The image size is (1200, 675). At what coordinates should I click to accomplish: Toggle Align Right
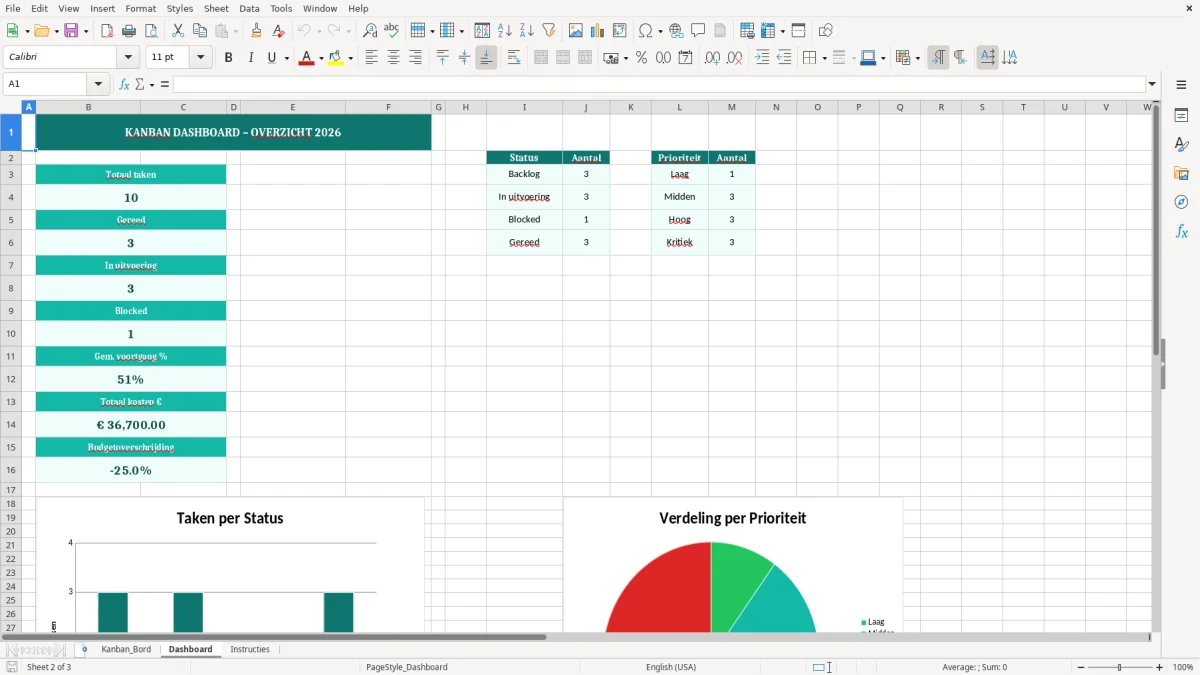pyautogui.click(x=416, y=58)
